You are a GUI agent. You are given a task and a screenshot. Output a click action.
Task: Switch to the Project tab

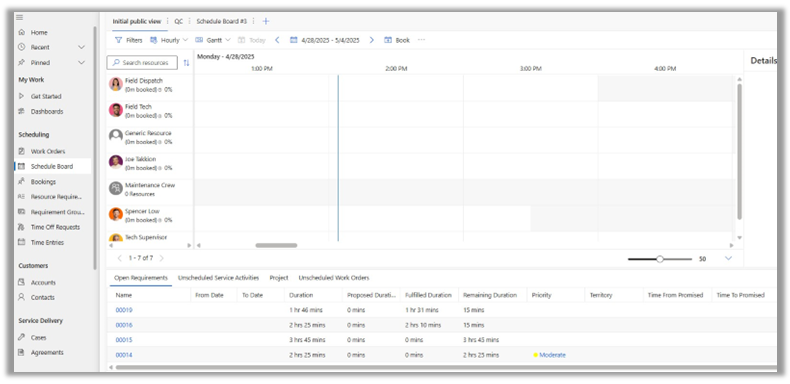pyautogui.click(x=279, y=278)
